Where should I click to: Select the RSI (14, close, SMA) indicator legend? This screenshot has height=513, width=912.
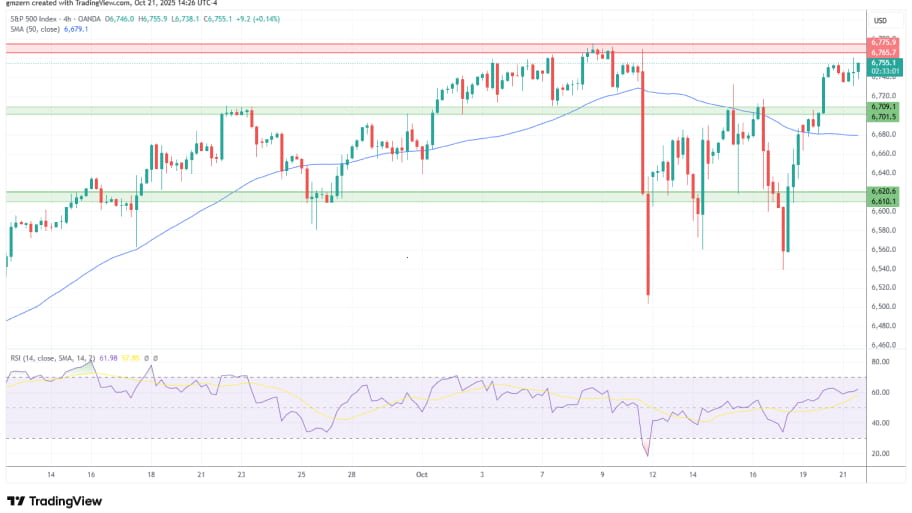pos(50,358)
